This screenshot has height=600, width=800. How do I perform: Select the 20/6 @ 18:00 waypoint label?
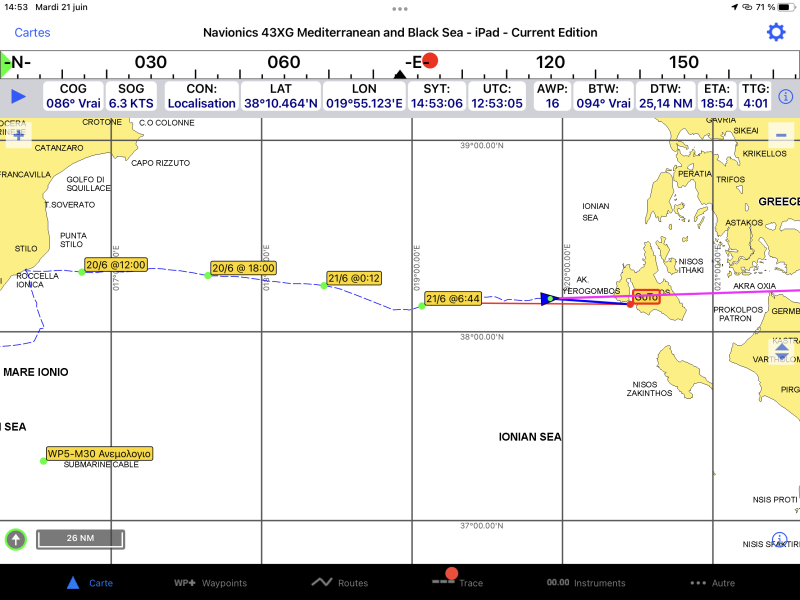pos(243,268)
